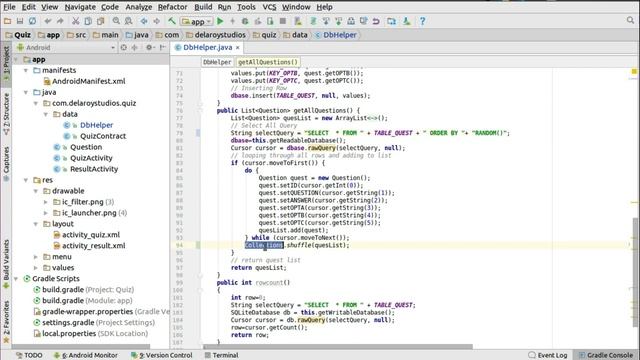Click hide Project panel icon
The width and height of the screenshot is (640, 360).
(162, 47)
